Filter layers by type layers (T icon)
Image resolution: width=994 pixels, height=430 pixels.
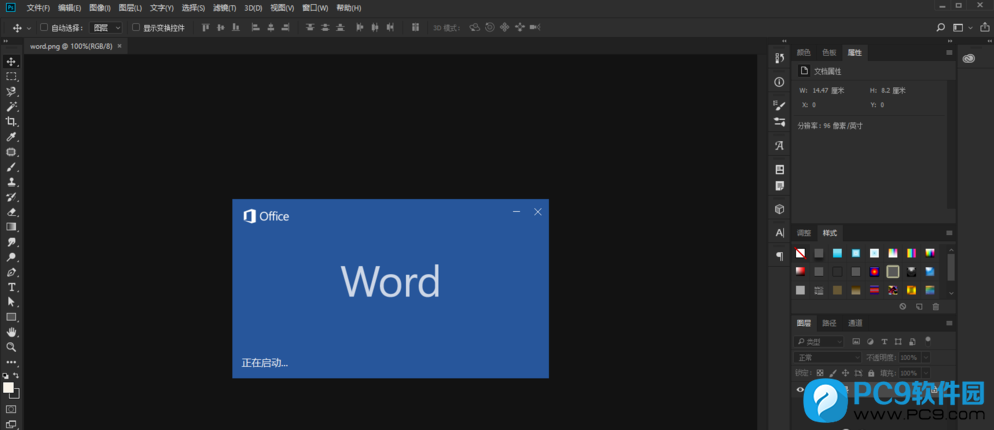[x=884, y=341]
